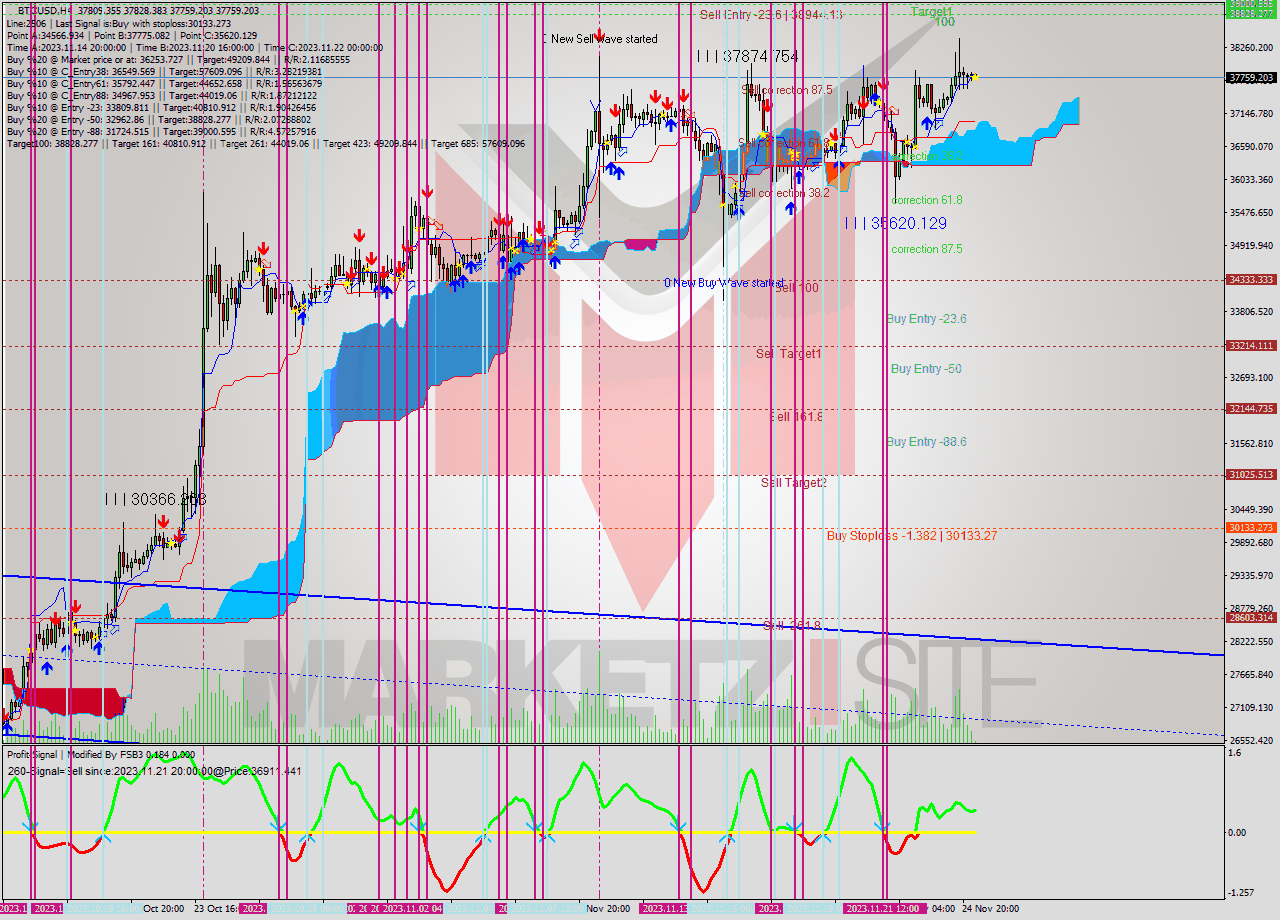This screenshot has width=1280, height=920.
Task: Click the red 33214.111 price level tag
Action: pyautogui.click(x=1251, y=346)
